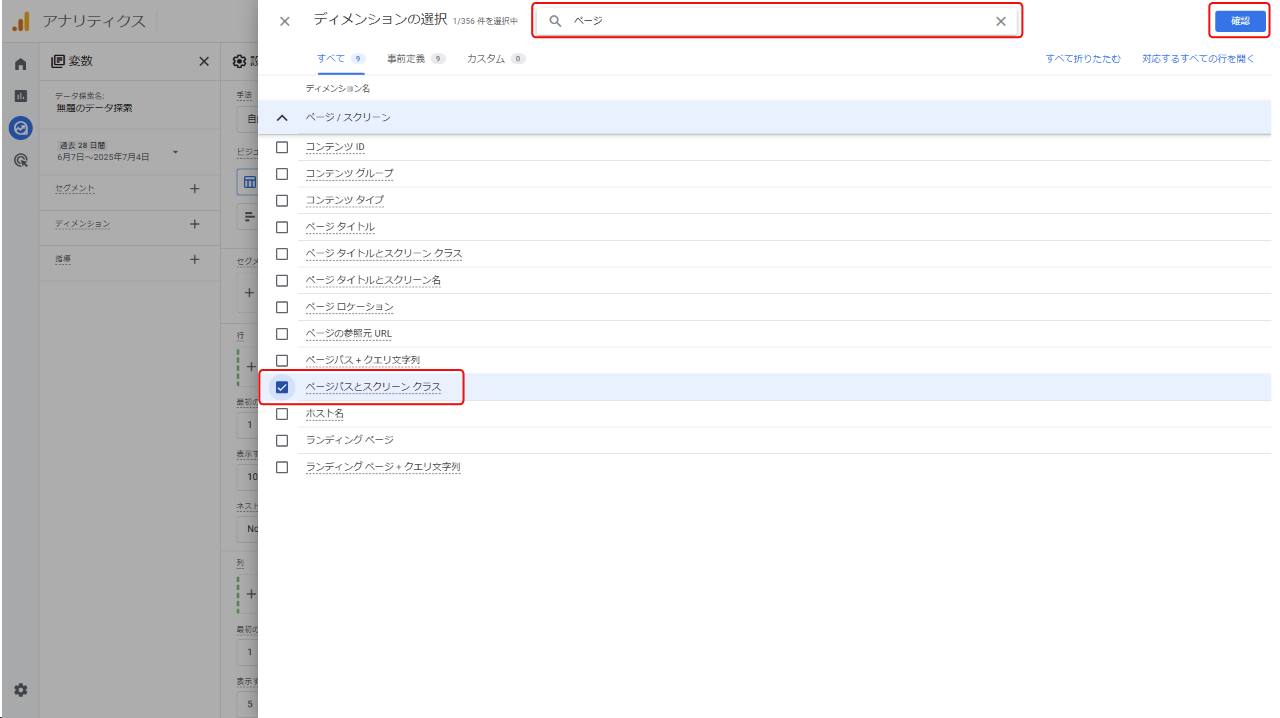Open the admin settings gear icon
The height and width of the screenshot is (718, 1280).
[20, 690]
